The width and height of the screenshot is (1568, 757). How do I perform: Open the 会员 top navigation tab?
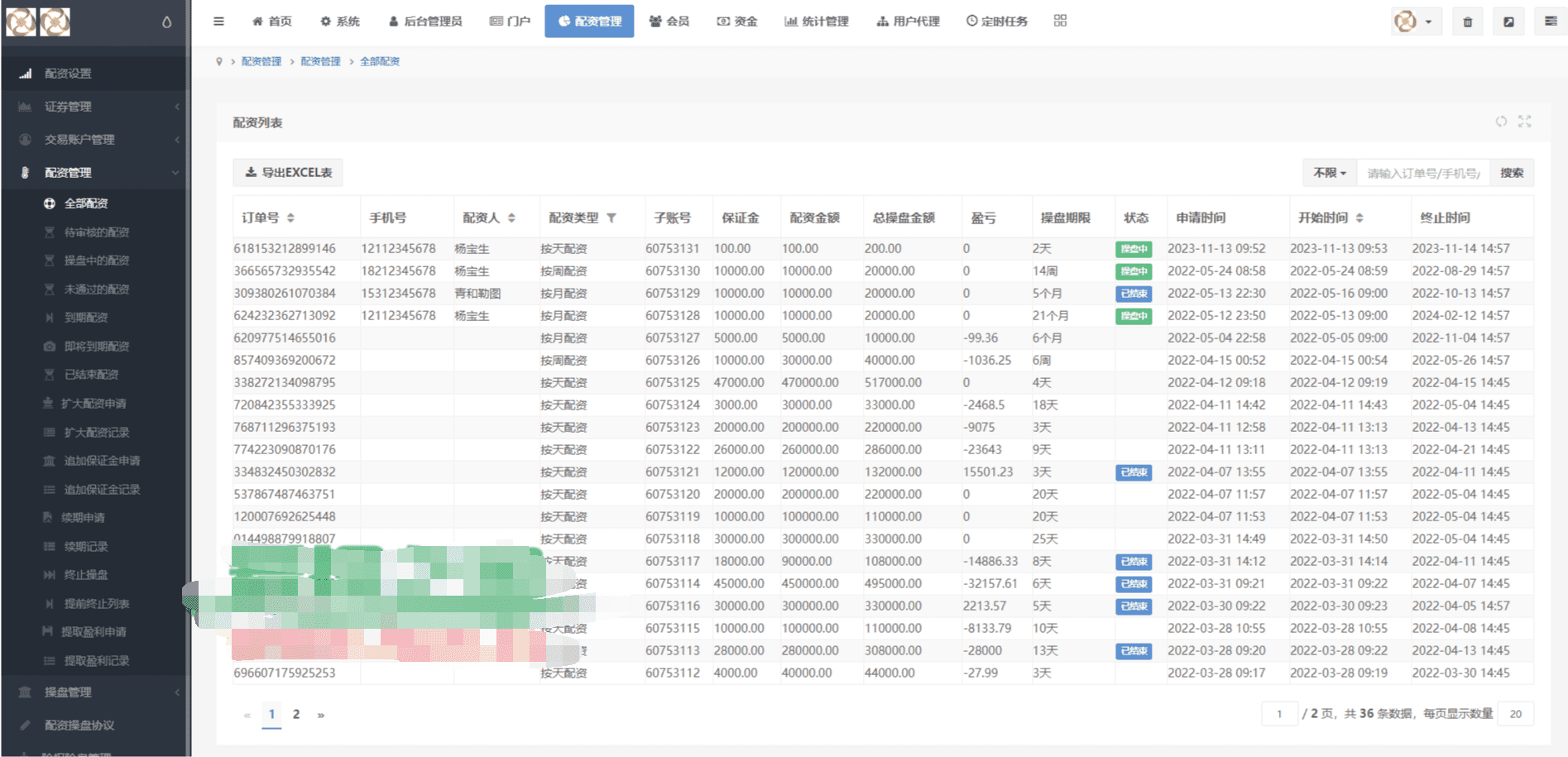click(669, 22)
